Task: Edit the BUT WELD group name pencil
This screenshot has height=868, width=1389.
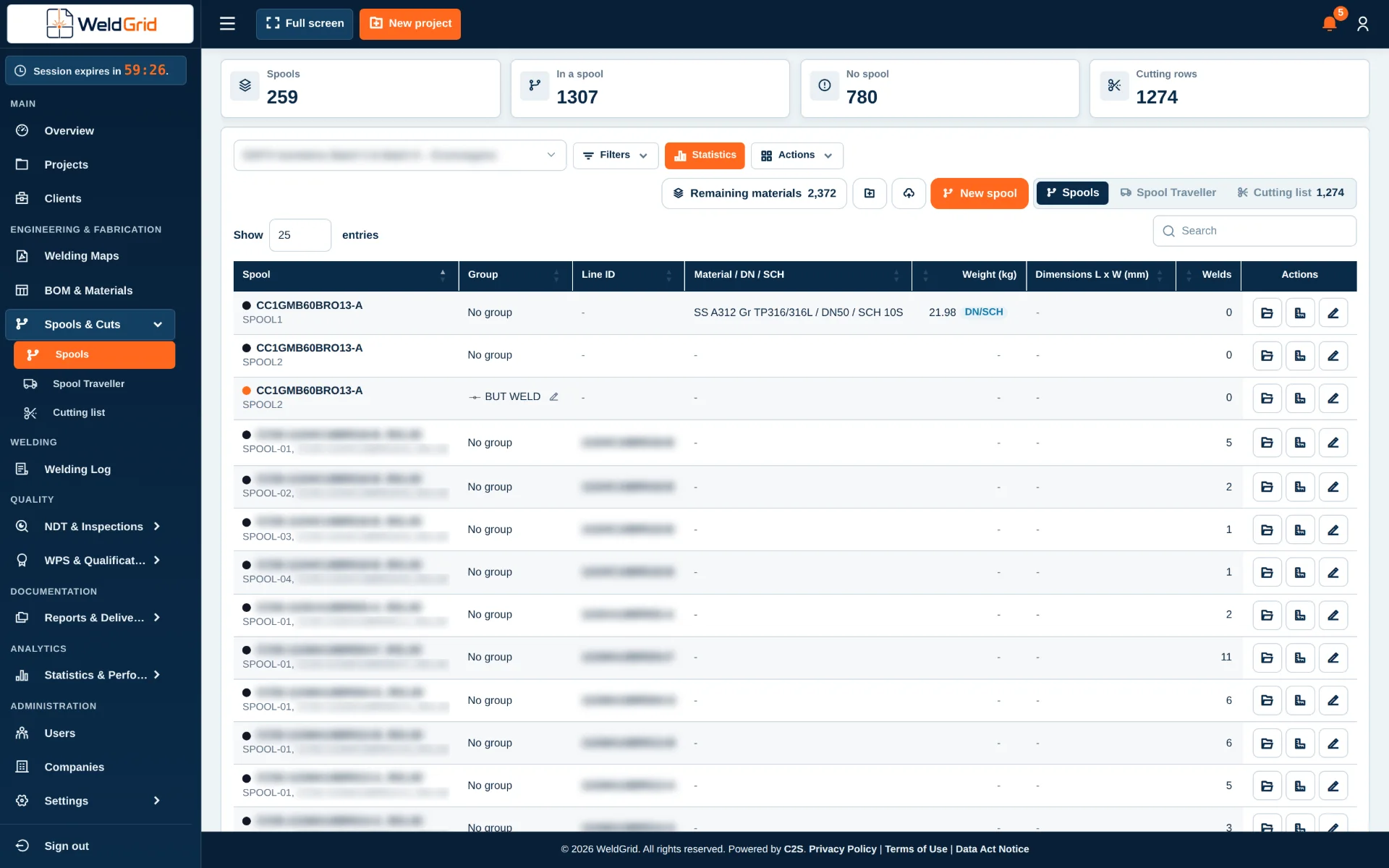Action: [x=553, y=397]
